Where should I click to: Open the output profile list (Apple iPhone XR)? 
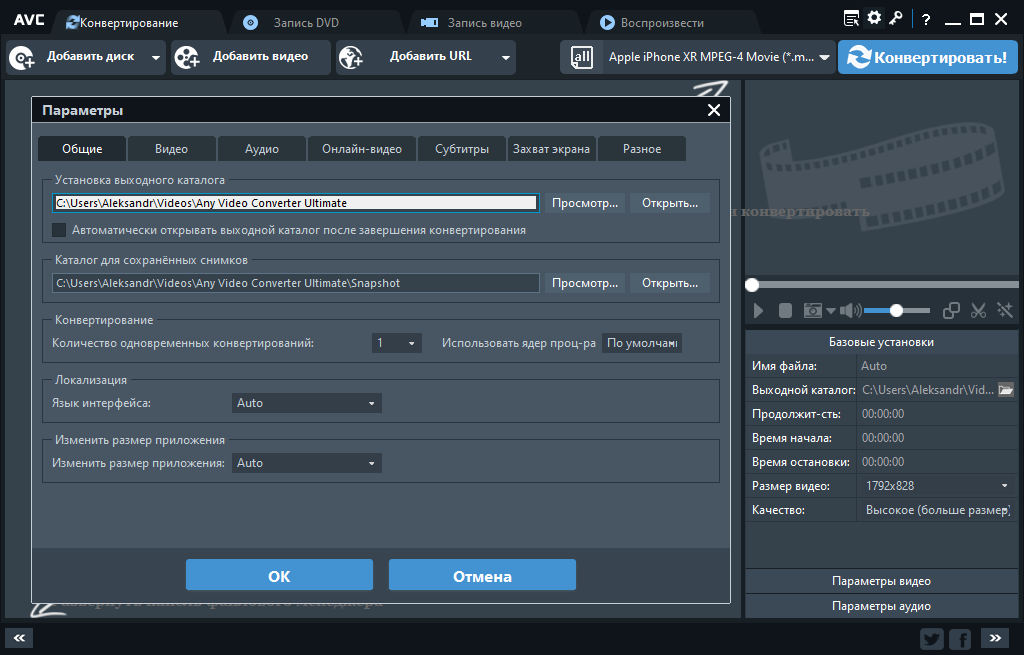coord(718,57)
